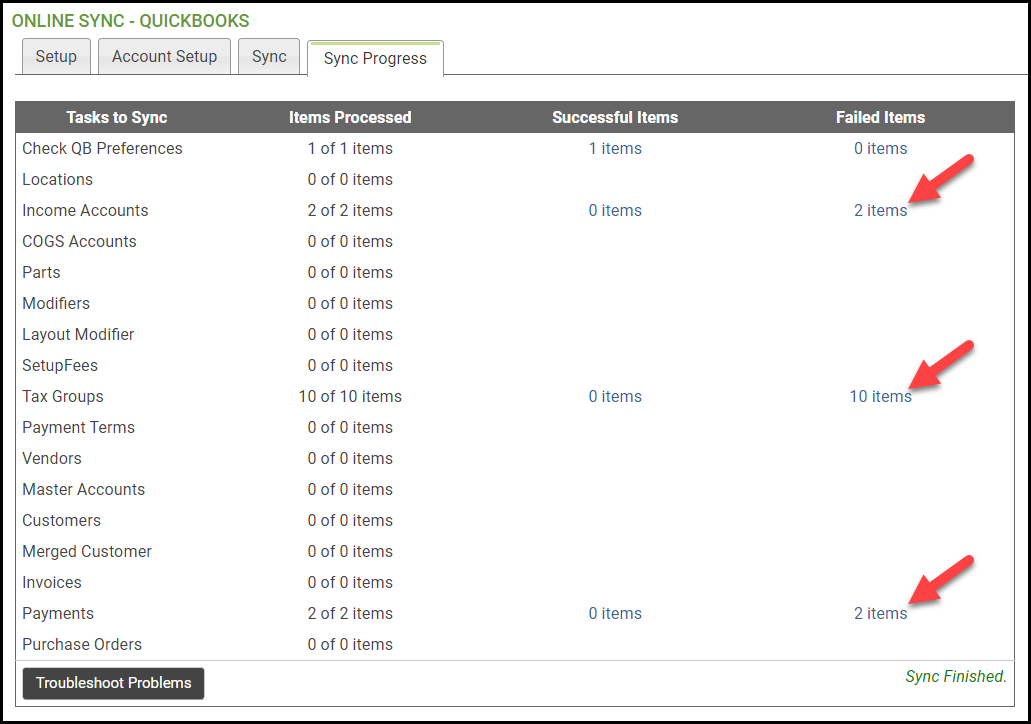Screen dimensions: 1031x724
Task: Click the Failed Items column header
Action: (x=880, y=118)
